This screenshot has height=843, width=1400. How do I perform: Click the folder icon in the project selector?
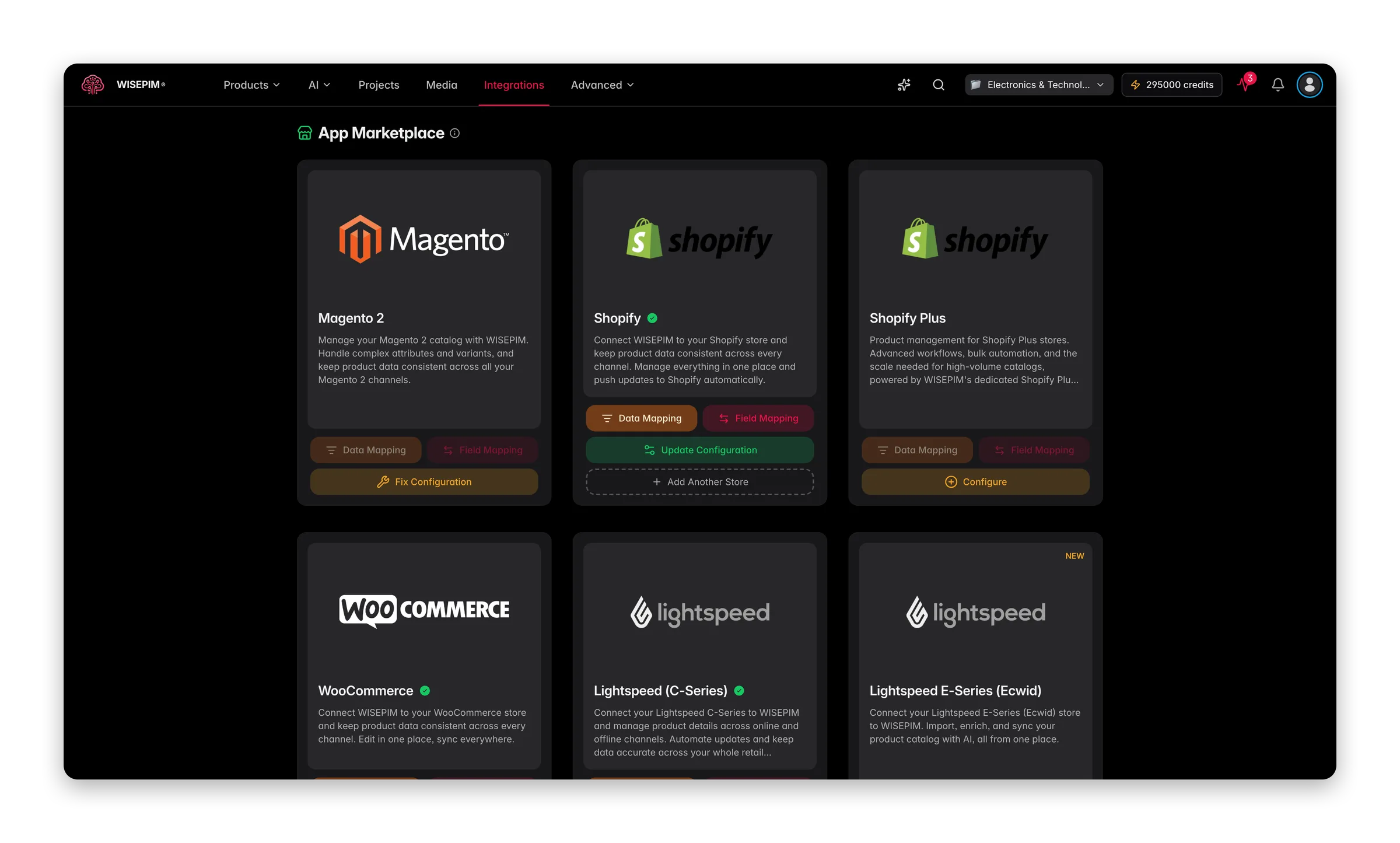click(x=976, y=85)
